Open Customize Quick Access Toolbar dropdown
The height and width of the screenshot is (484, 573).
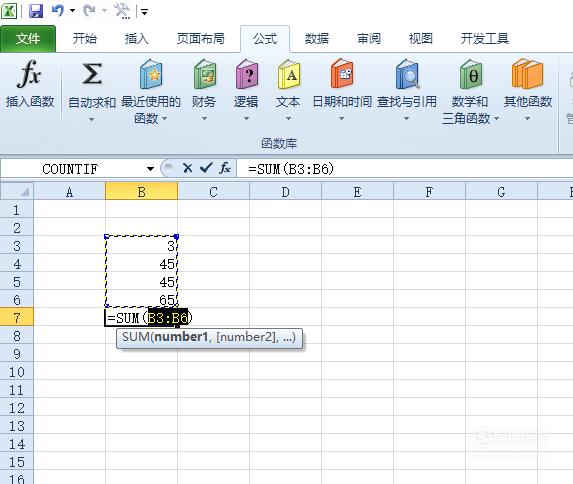[x=145, y=12]
